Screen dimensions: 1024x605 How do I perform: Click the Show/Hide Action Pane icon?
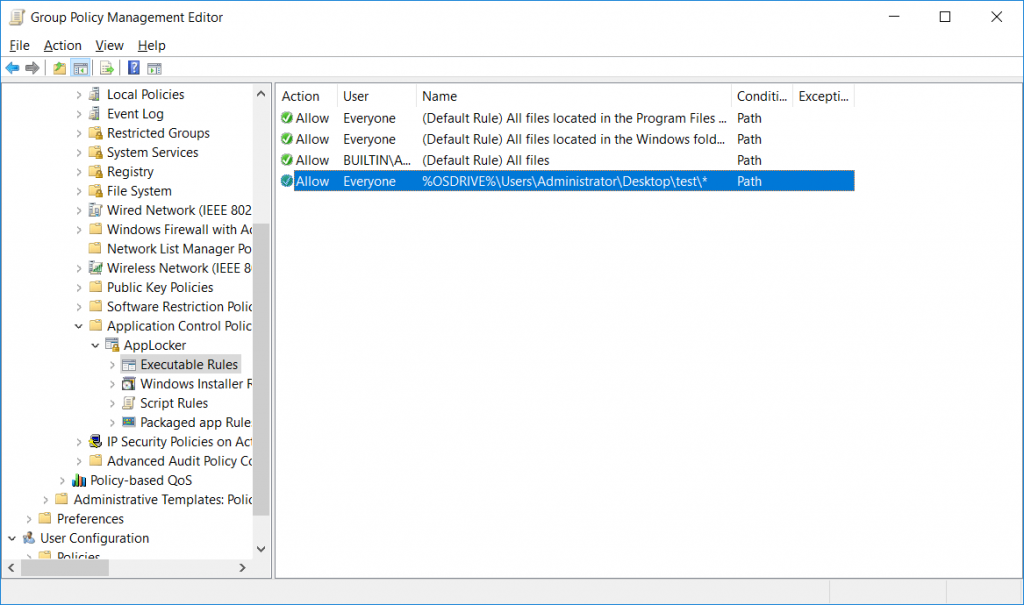pos(154,67)
